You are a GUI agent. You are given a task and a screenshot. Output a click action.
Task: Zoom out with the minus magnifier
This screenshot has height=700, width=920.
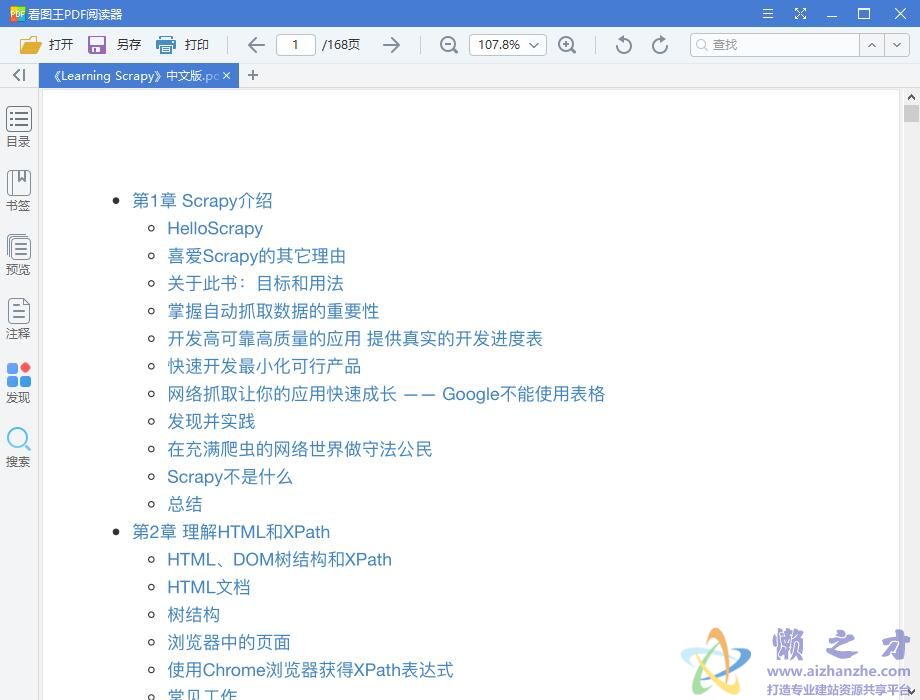tap(449, 45)
